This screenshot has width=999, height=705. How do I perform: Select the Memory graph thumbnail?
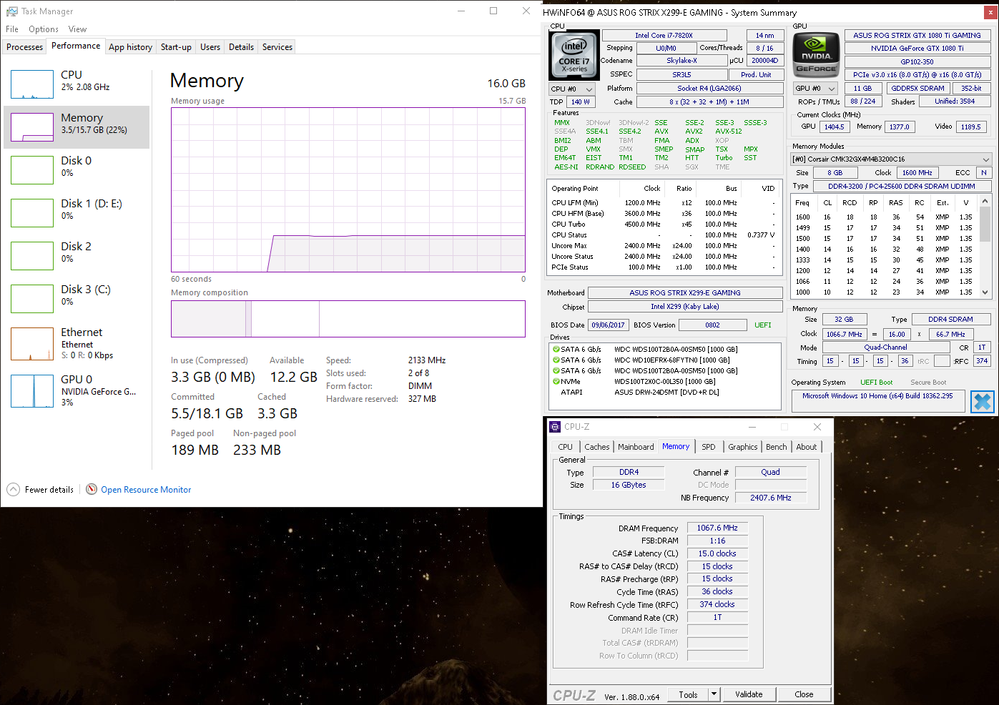tap(32, 127)
